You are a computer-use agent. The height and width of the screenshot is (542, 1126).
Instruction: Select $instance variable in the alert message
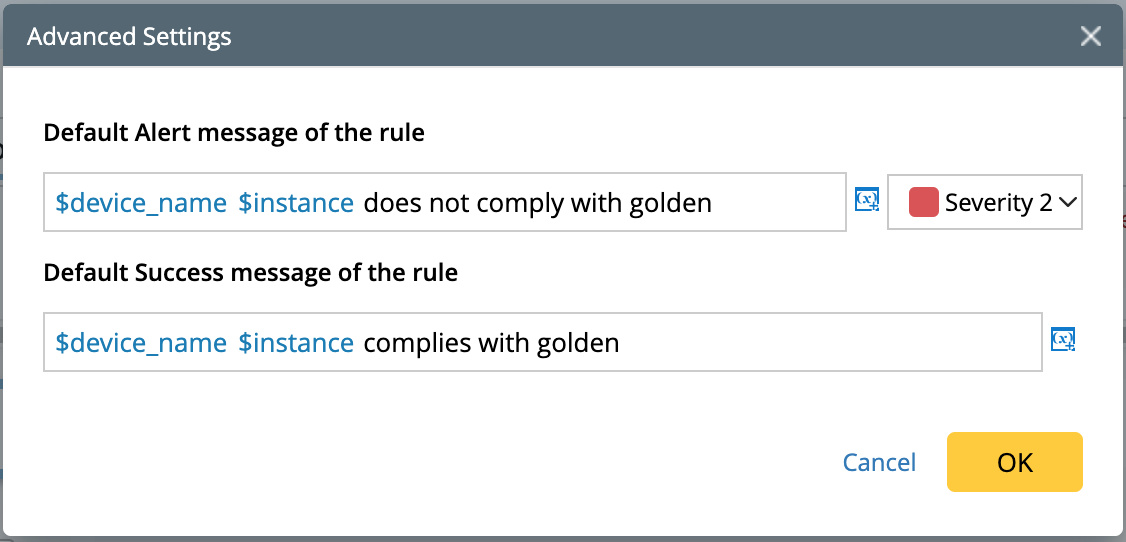296,203
